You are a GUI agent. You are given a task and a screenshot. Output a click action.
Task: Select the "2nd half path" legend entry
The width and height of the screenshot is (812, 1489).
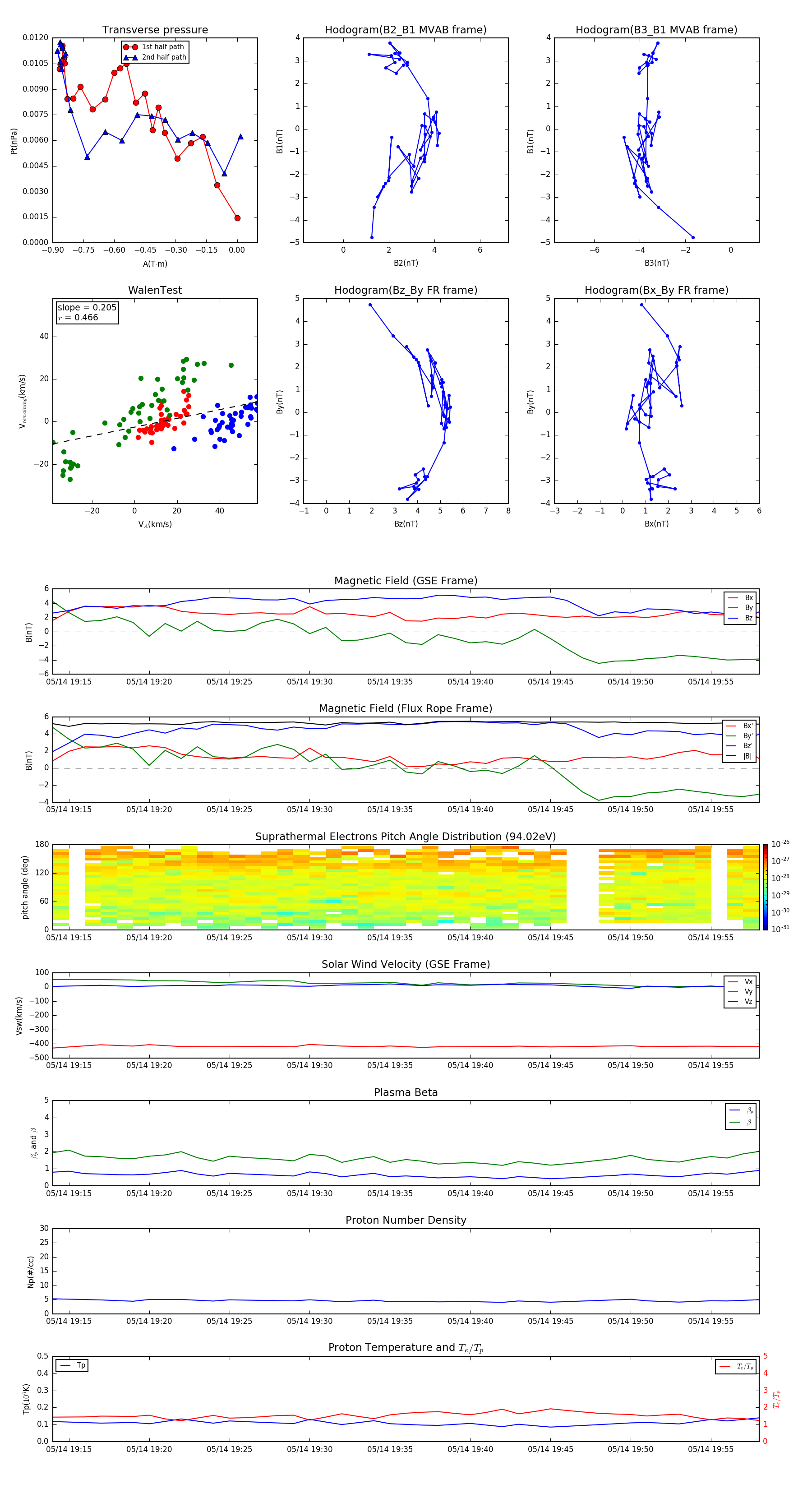coord(155,57)
